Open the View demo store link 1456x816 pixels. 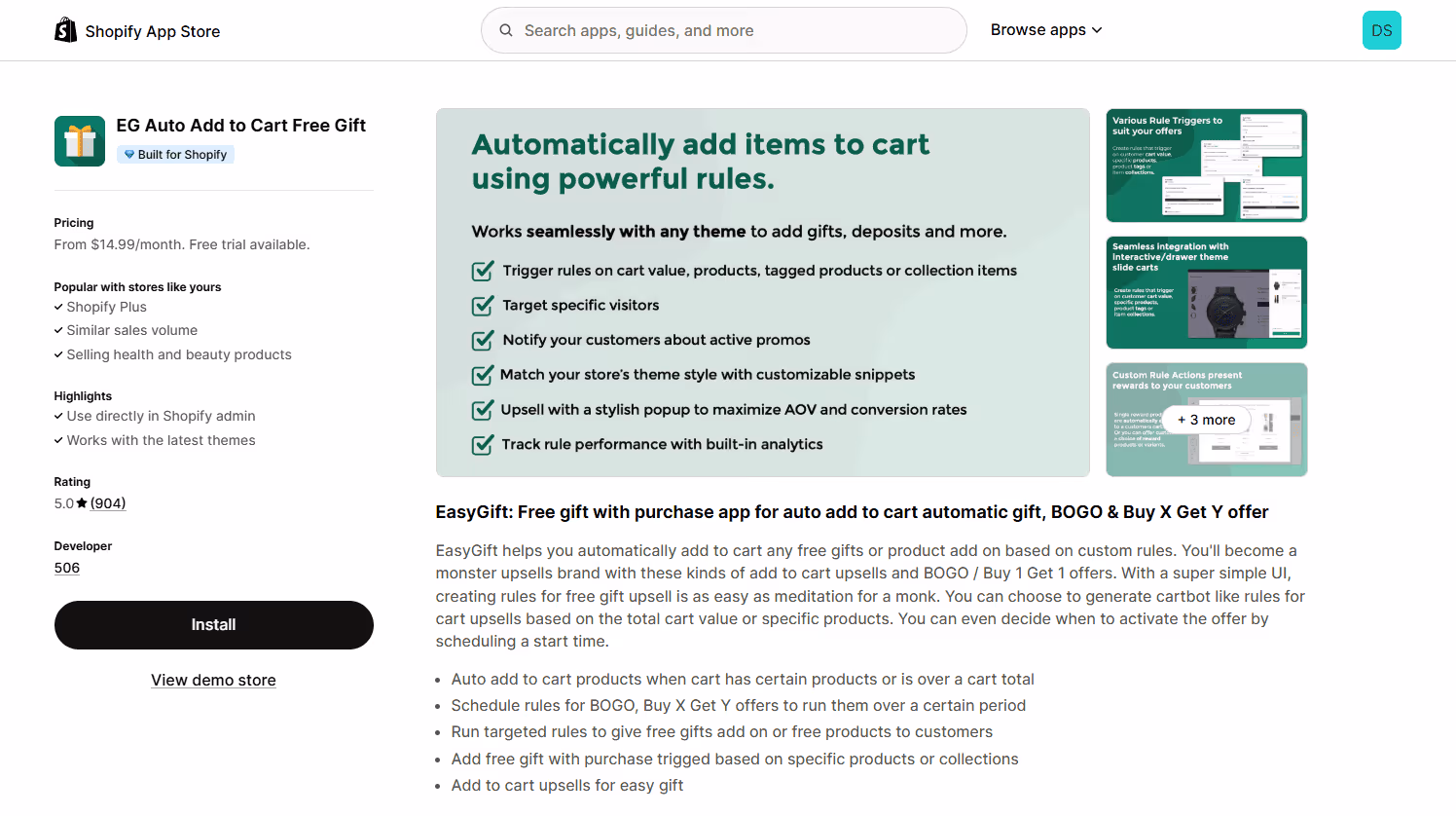[213, 680]
